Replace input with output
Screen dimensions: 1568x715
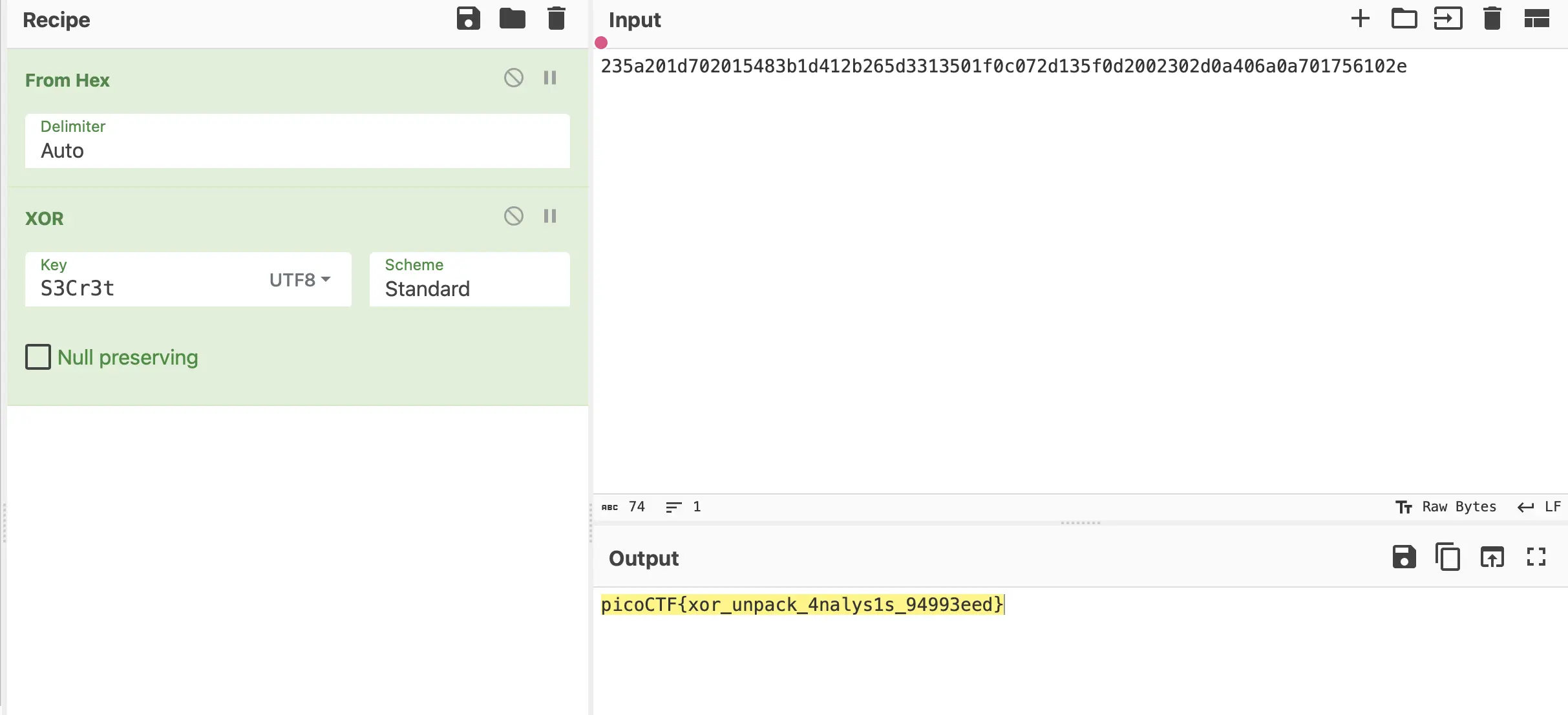point(1492,557)
